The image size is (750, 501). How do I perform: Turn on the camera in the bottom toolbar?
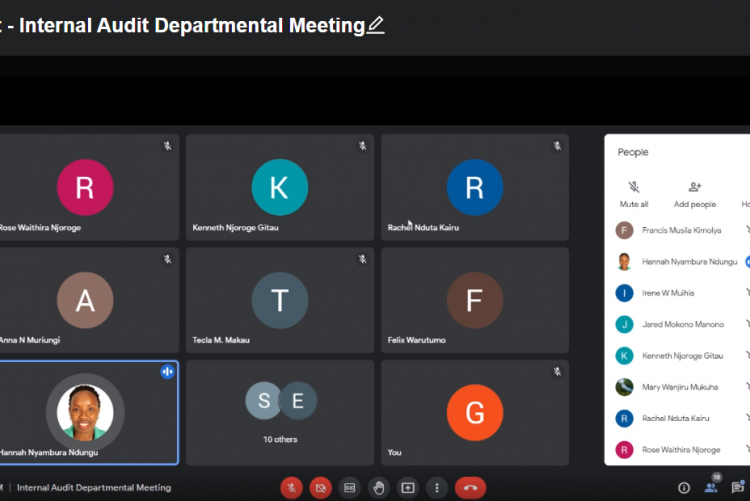(320, 488)
